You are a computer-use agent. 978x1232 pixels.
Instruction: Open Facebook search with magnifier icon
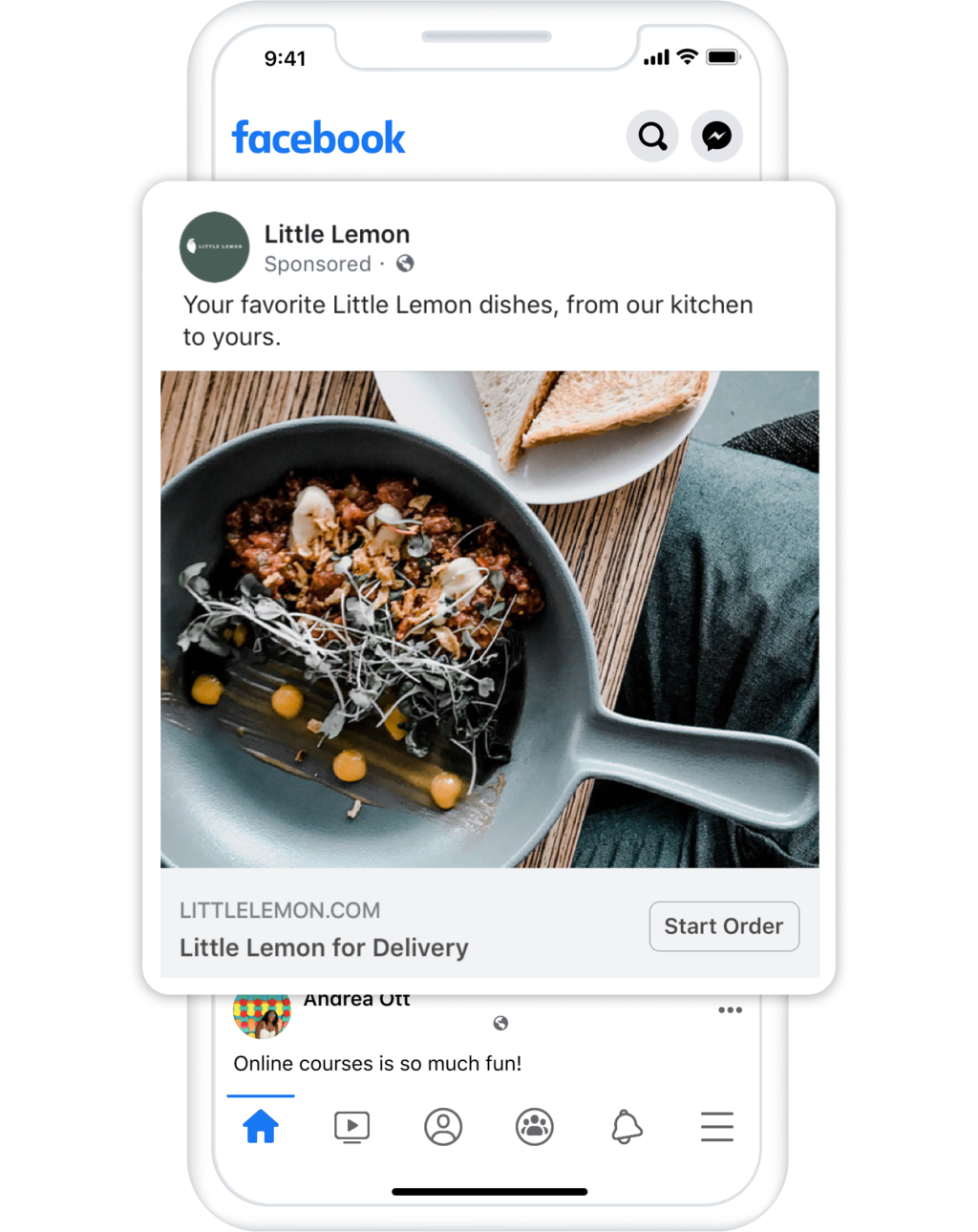tap(652, 137)
